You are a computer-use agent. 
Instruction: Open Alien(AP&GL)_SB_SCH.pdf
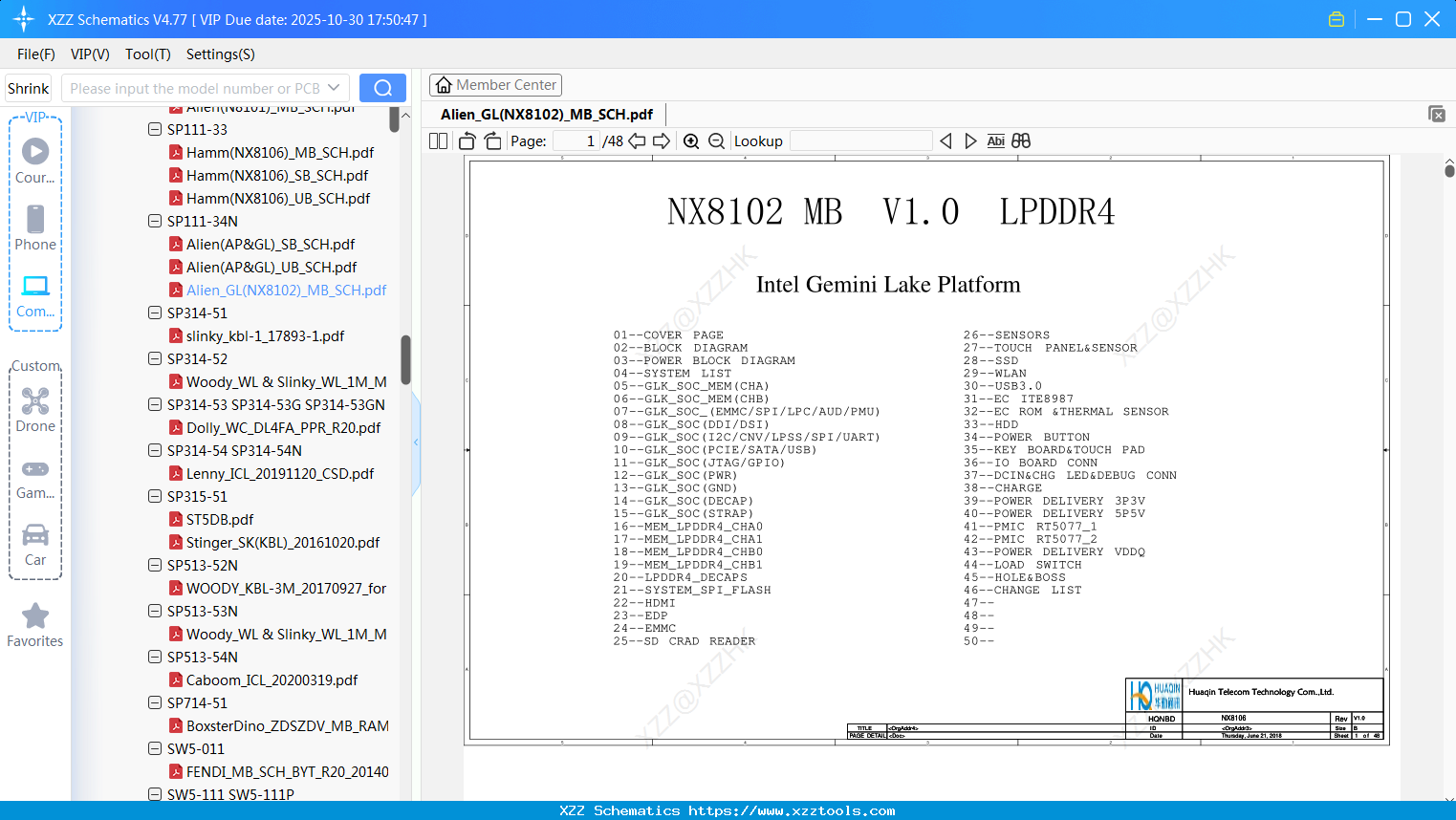271,244
